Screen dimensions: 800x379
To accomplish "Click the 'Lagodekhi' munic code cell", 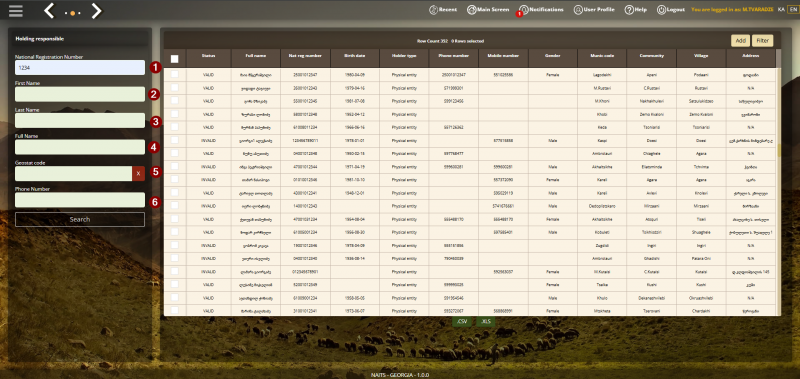I will tap(602, 74).
